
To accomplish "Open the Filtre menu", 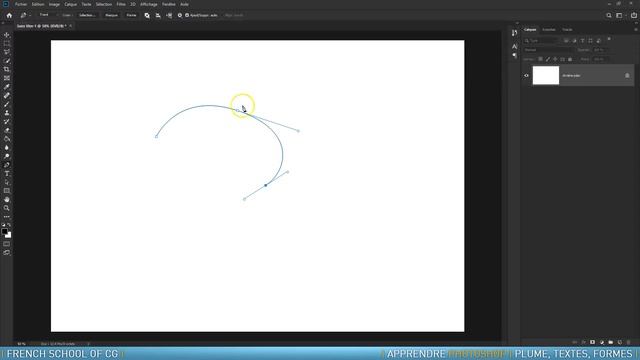I will click(x=121, y=4).
